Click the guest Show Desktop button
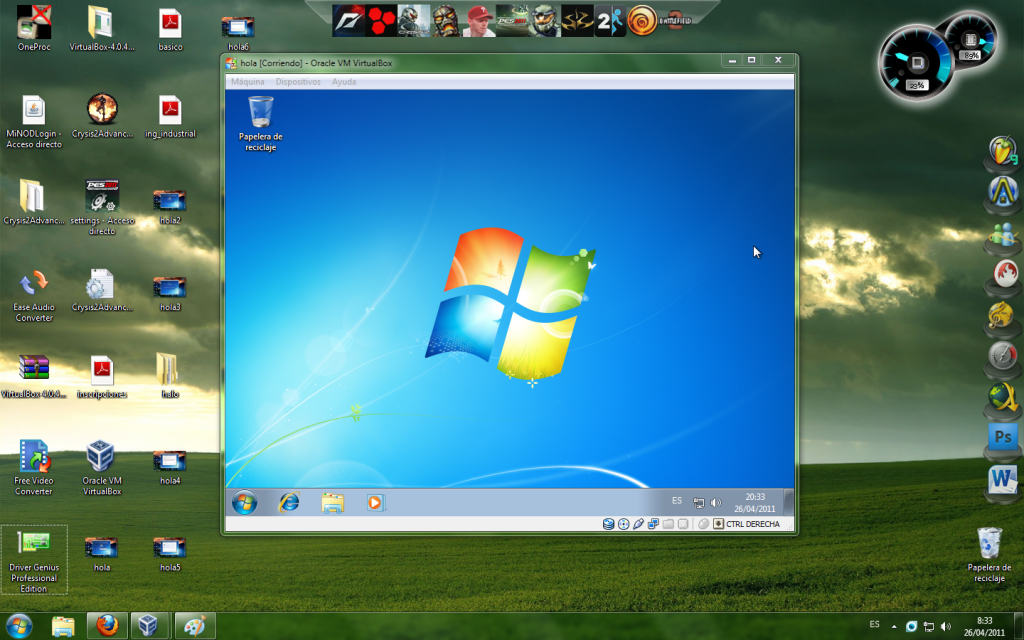The image size is (1024, 640). tap(788, 502)
